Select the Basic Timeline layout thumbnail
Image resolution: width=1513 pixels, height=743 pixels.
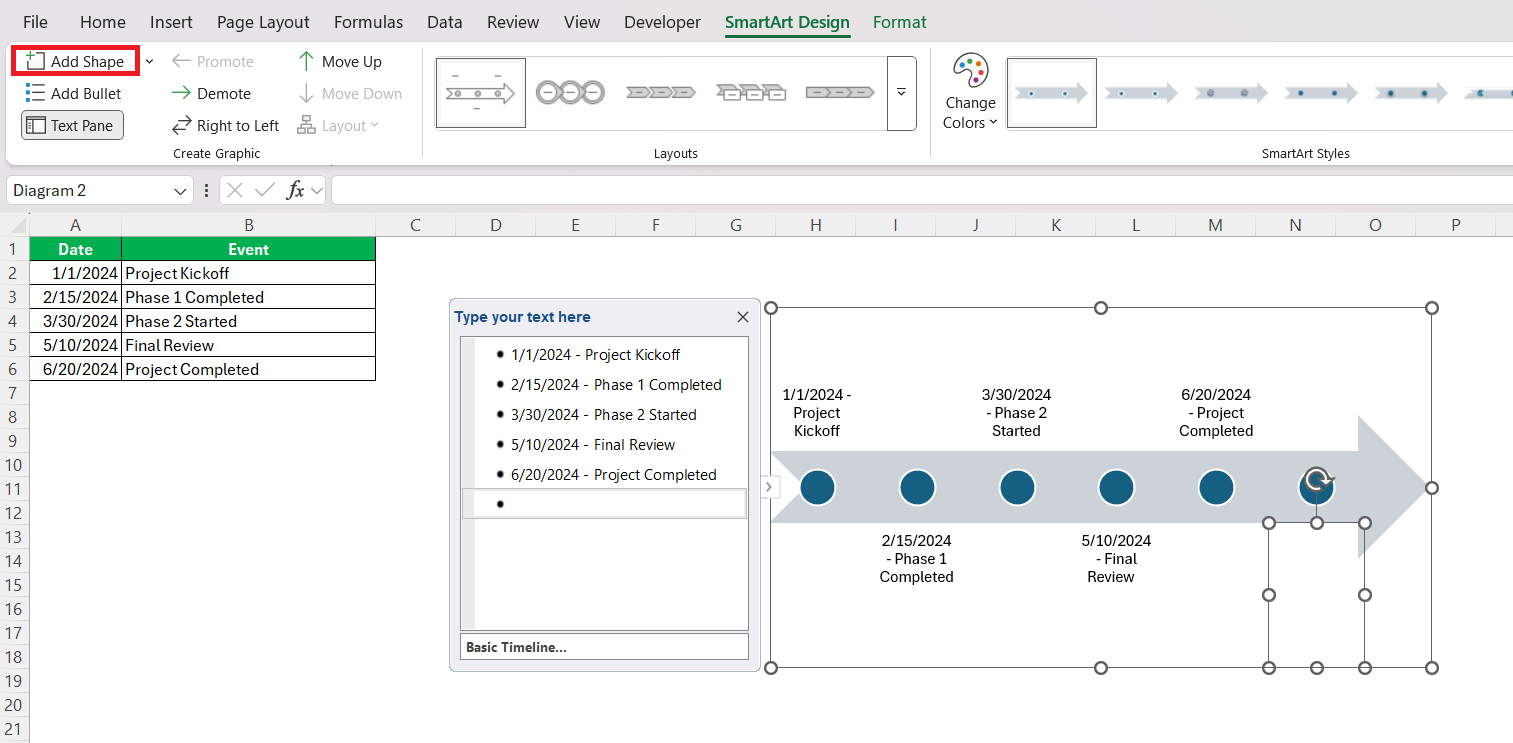tap(481, 93)
